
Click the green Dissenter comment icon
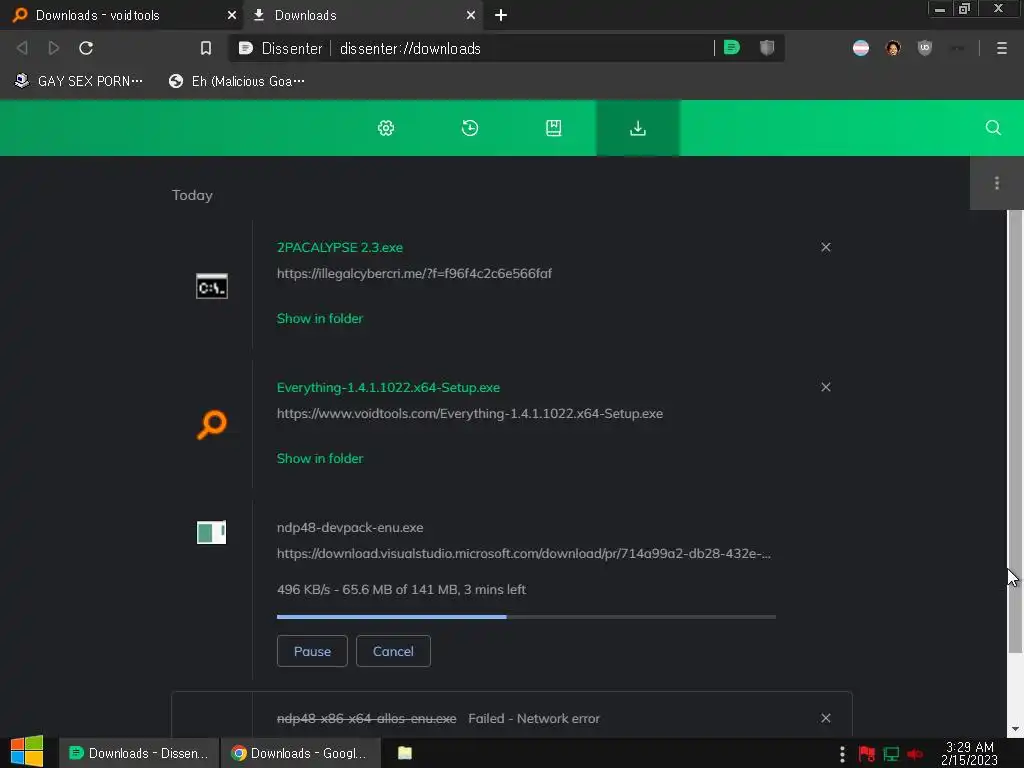click(x=732, y=47)
